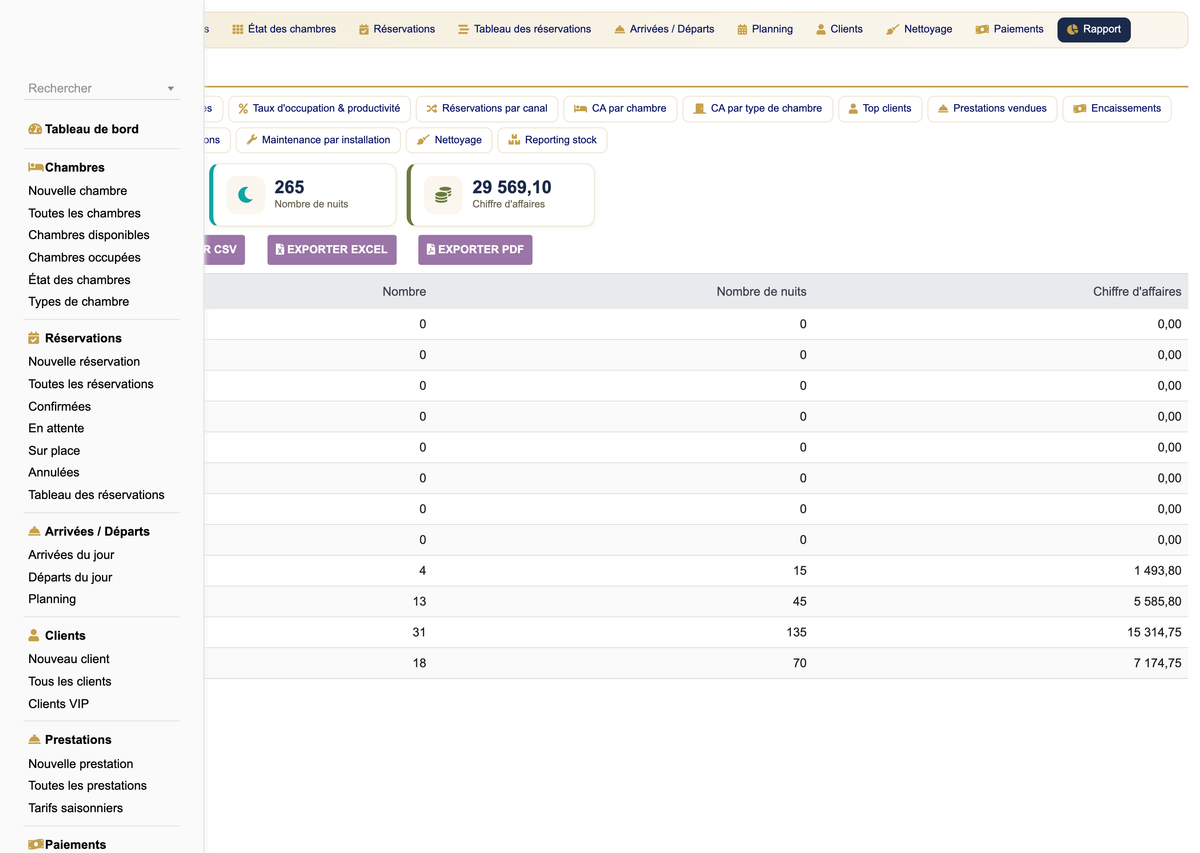The height and width of the screenshot is (853, 1200).
Task: View Toutes les réservations
Action: click(x=91, y=384)
